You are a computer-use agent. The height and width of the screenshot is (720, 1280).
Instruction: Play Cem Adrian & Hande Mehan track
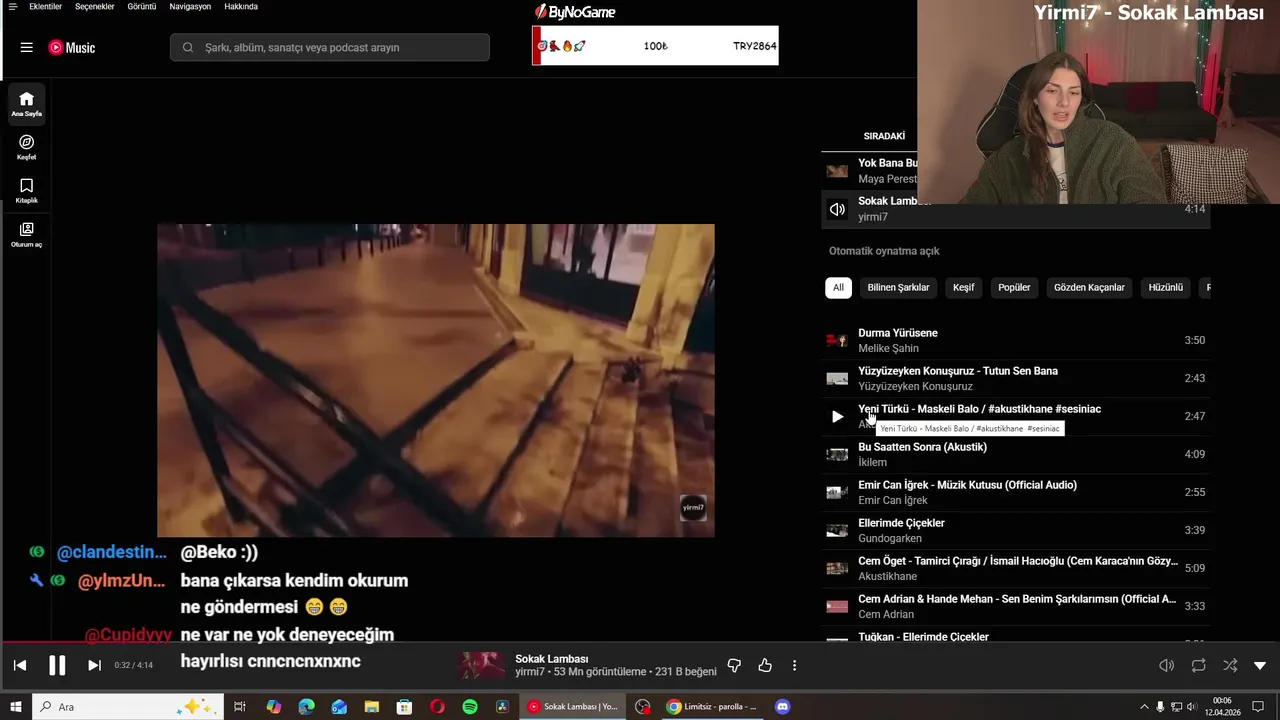point(1015,606)
